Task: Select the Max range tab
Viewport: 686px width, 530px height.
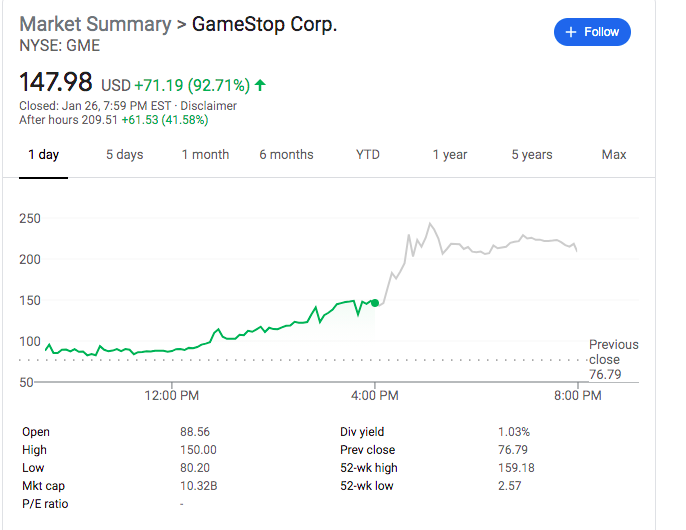Action: tap(614, 155)
